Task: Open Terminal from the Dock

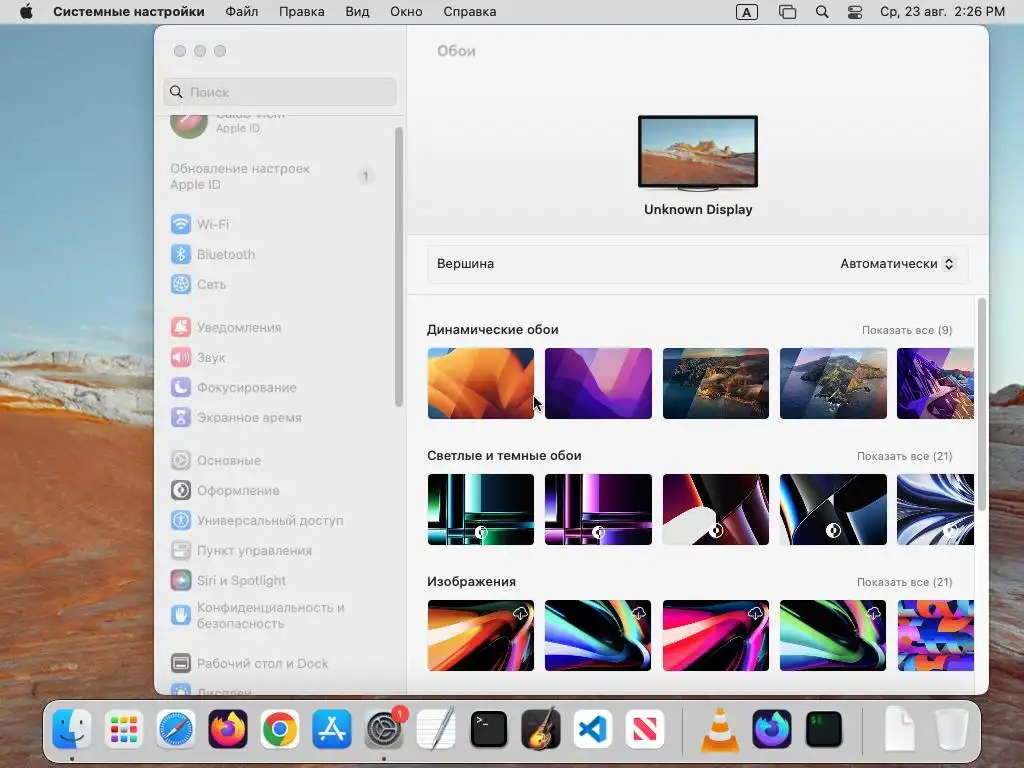Action: tap(488, 729)
